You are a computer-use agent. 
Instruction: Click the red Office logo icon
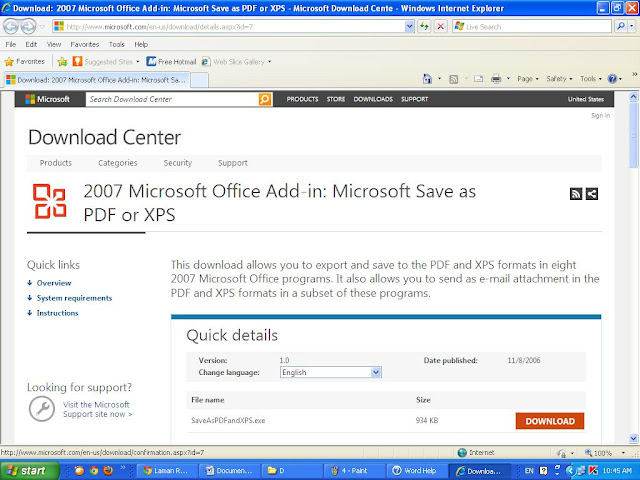pos(49,201)
